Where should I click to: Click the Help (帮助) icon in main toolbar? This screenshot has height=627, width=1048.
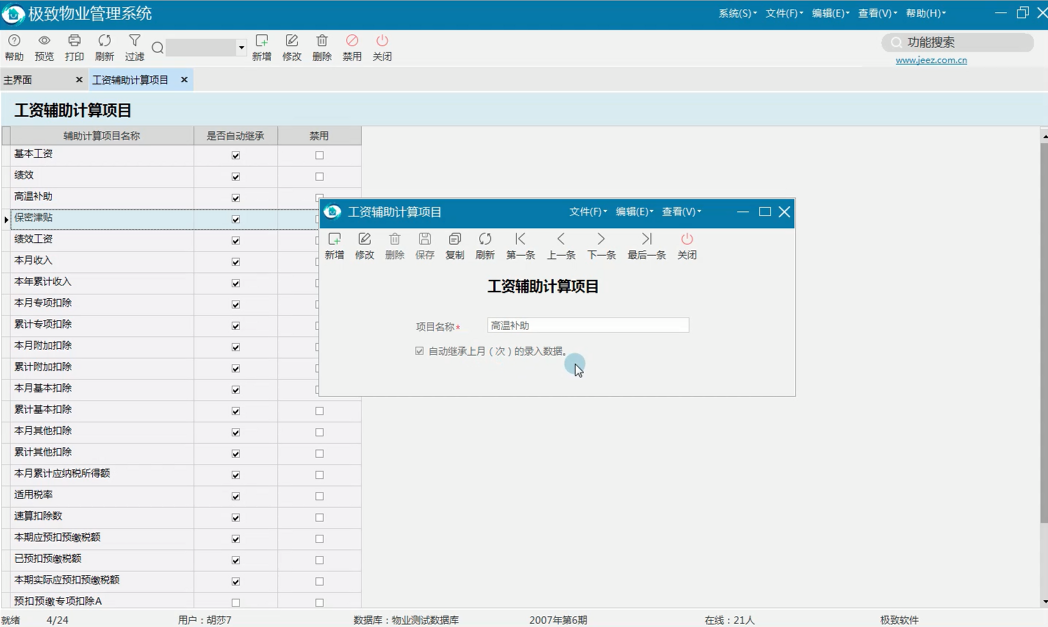click(x=14, y=47)
